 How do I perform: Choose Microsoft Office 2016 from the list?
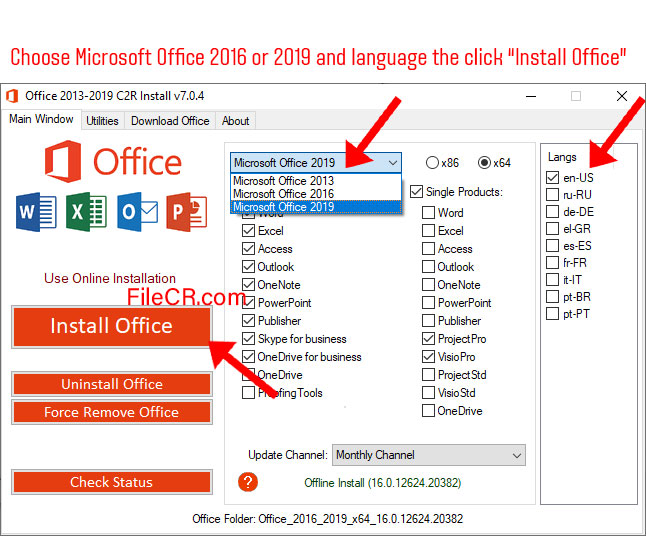coord(316,194)
